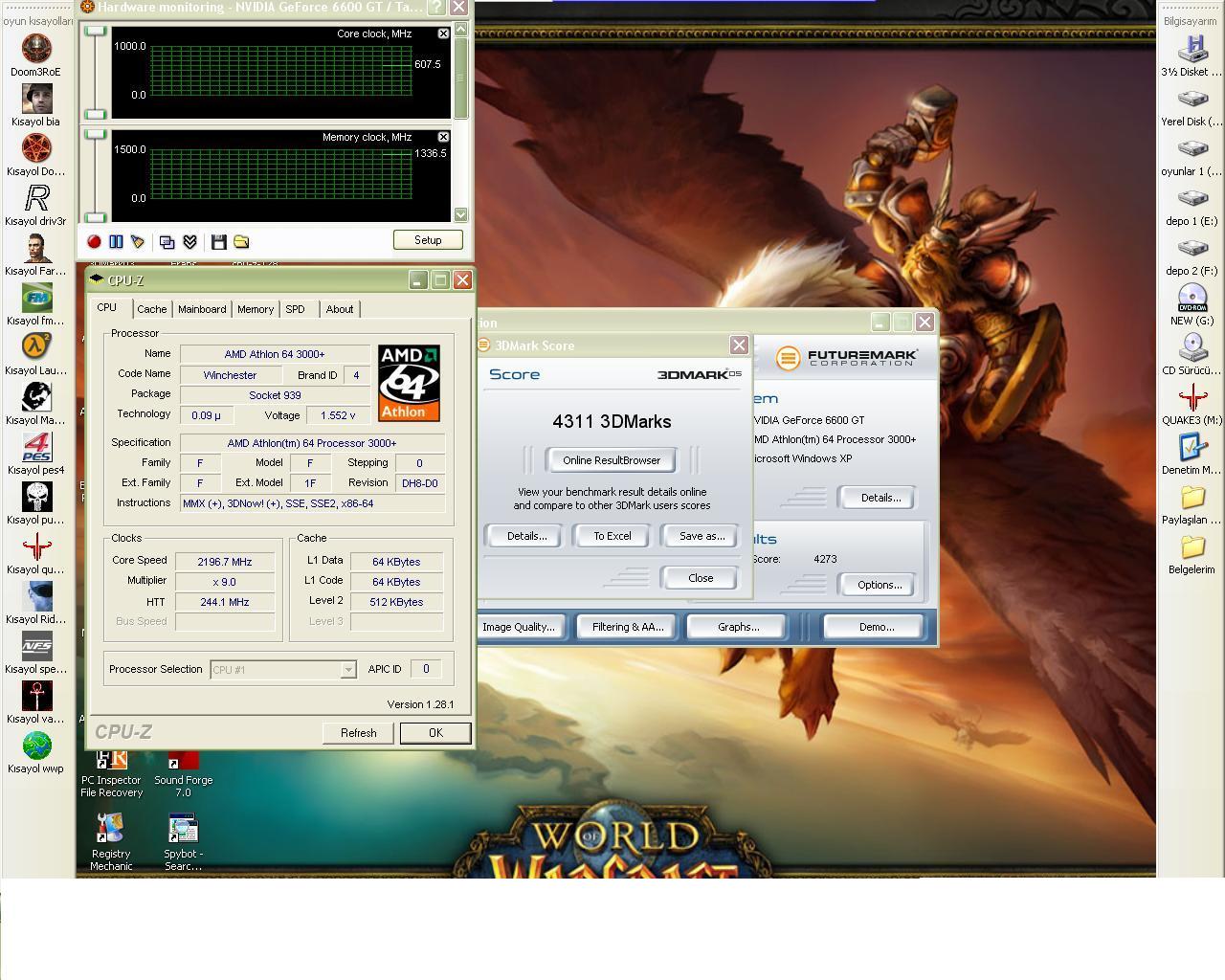Image resolution: width=1225 pixels, height=980 pixels.
Task: Click Image Quality... button in 3DMark window
Action: pyautogui.click(x=519, y=627)
